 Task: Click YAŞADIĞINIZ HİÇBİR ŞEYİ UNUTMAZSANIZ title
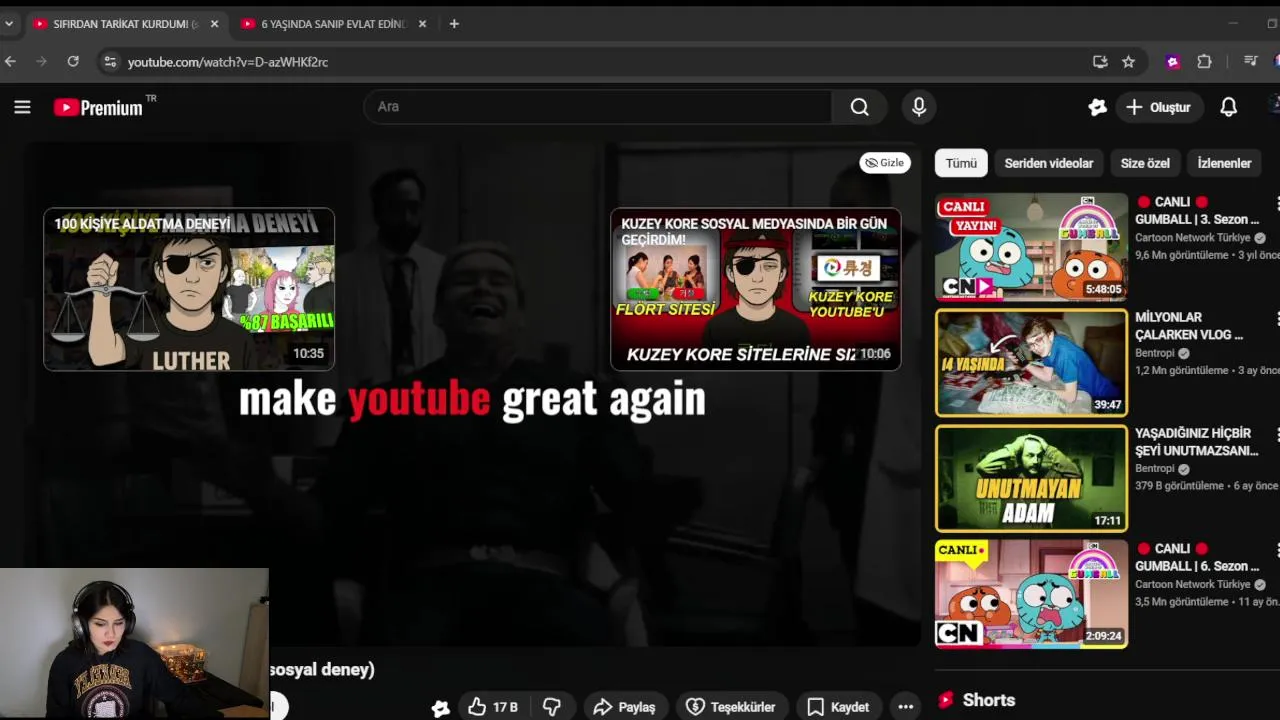point(1196,442)
